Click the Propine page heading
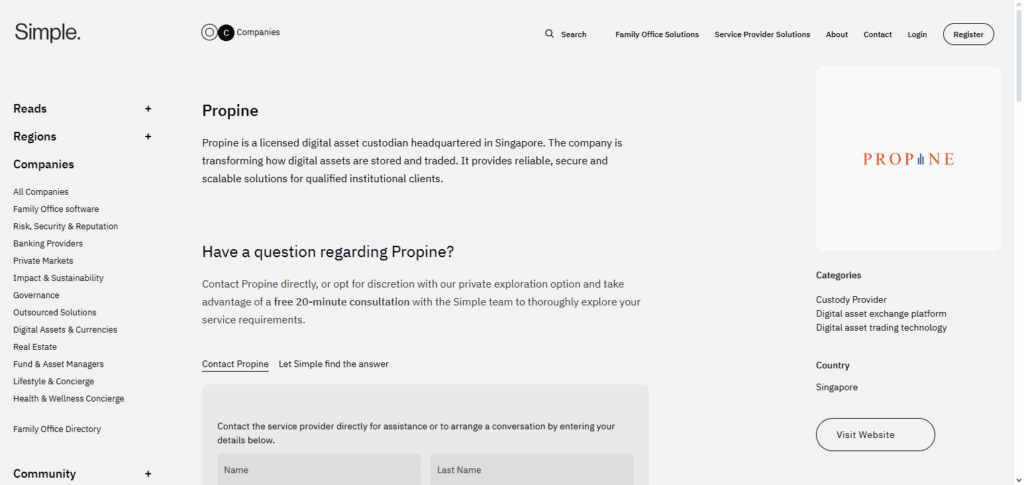 pos(230,111)
